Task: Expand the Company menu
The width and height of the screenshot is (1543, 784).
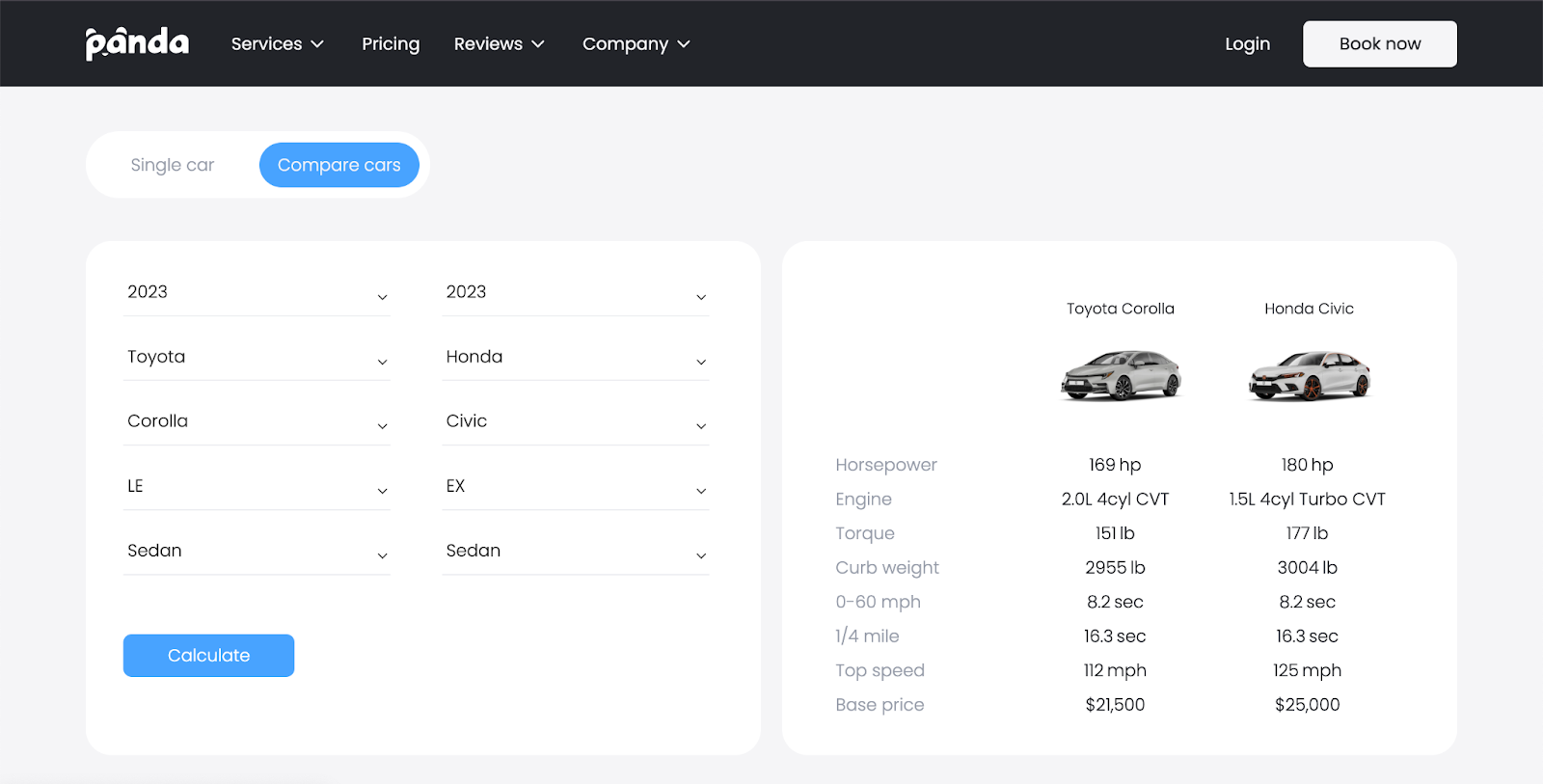Action: (636, 44)
